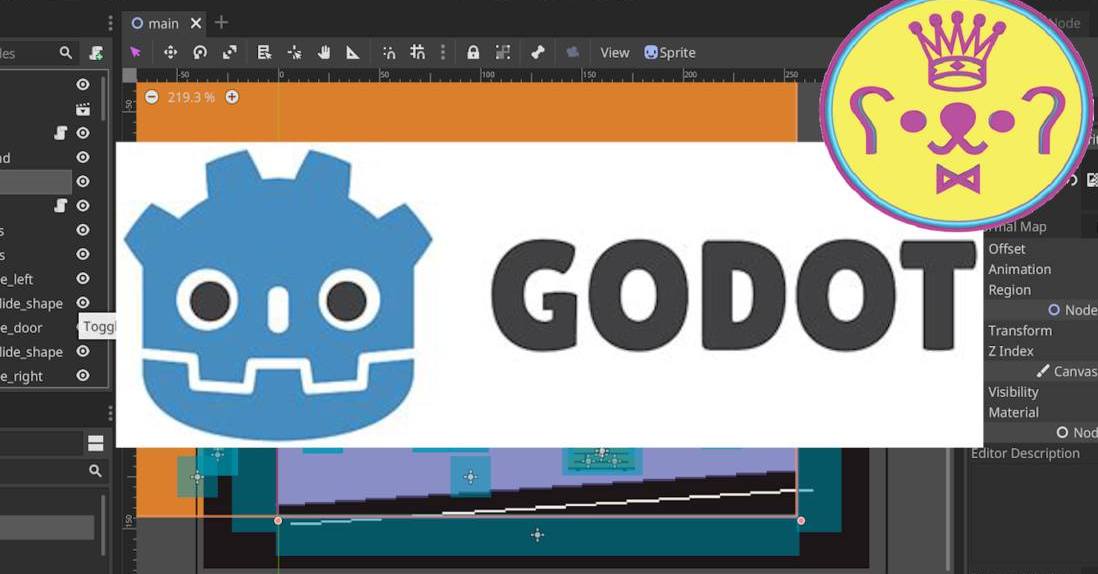Choose the Move Mode tool
Screen dimensions: 1098x574
pyautogui.click(x=170, y=52)
